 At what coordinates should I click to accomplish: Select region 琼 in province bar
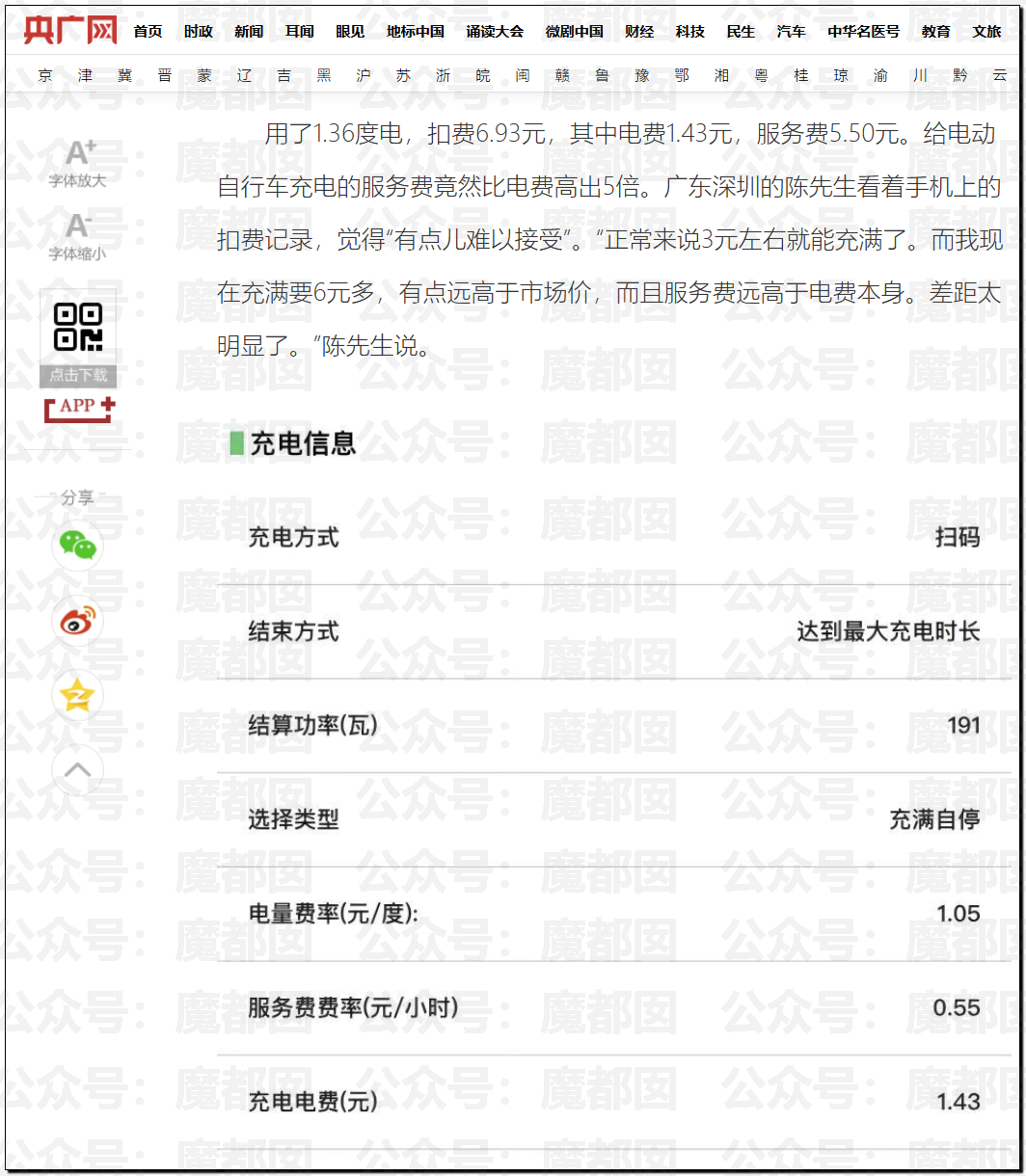(x=841, y=75)
